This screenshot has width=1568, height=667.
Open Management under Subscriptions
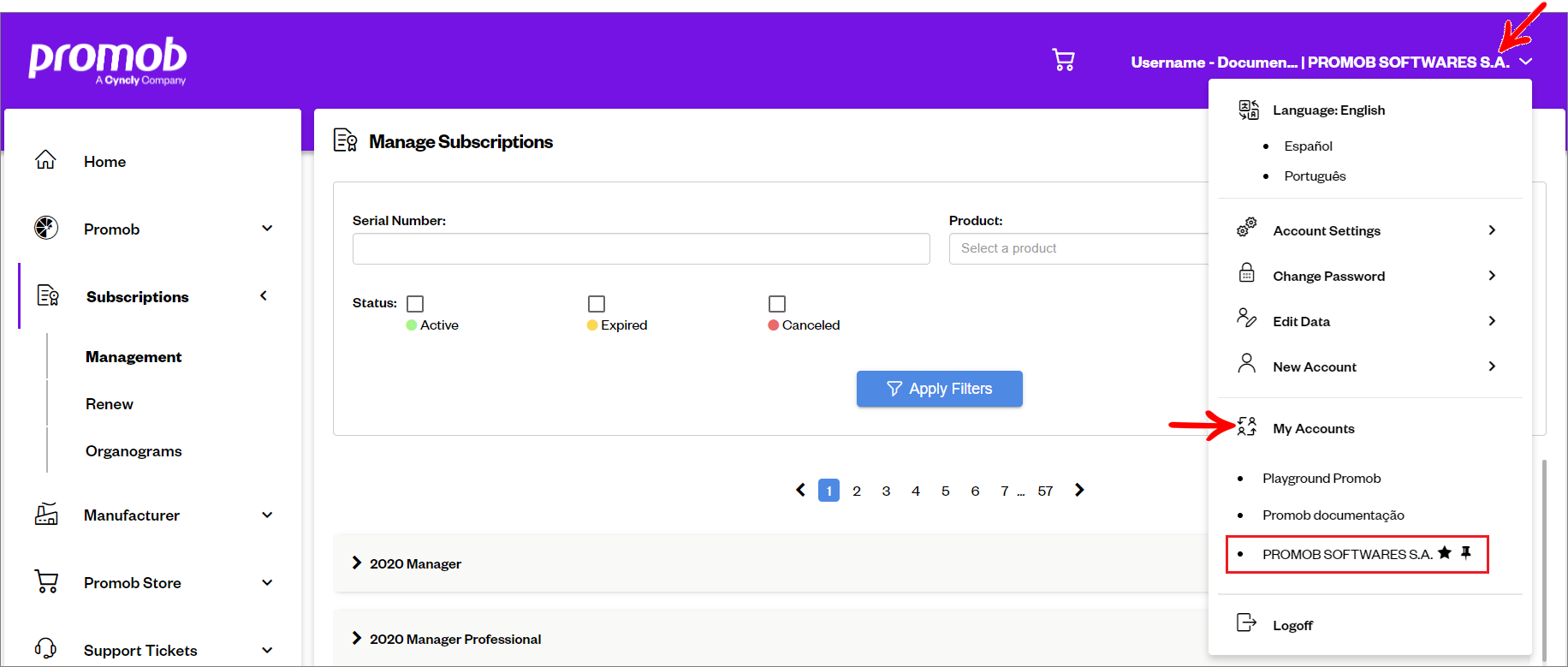(134, 357)
